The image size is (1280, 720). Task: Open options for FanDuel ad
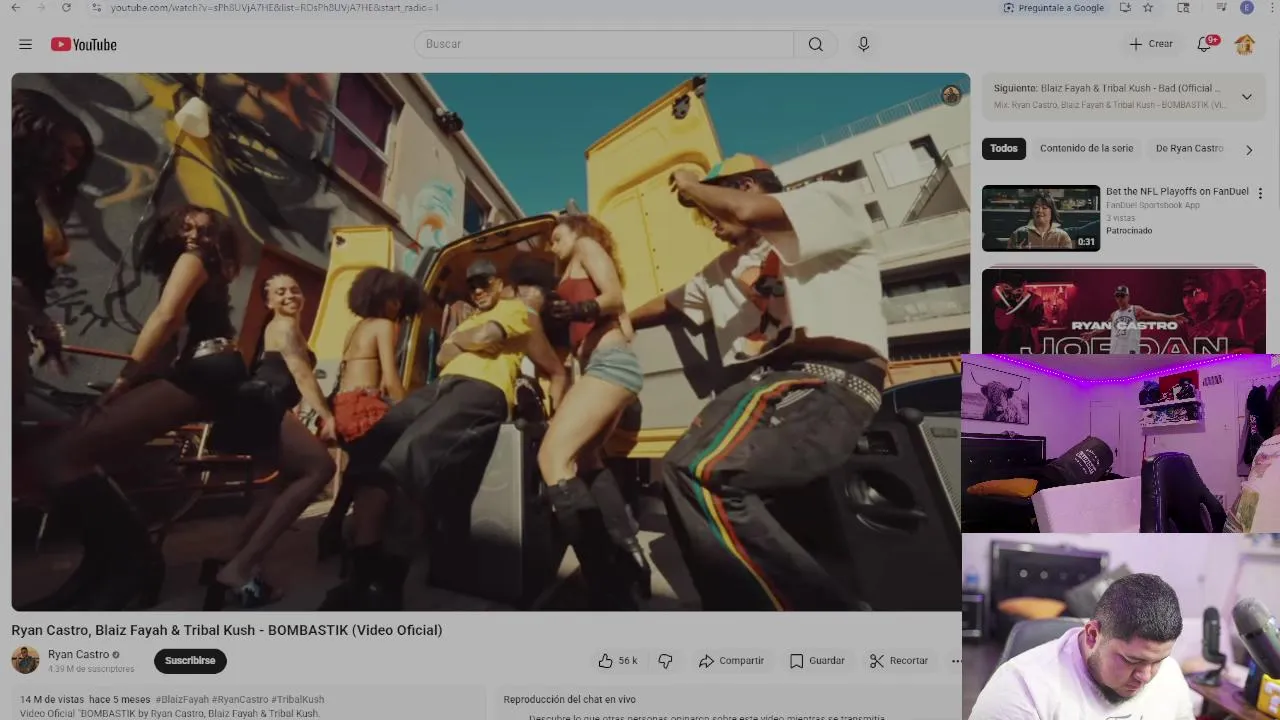[1260, 193]
